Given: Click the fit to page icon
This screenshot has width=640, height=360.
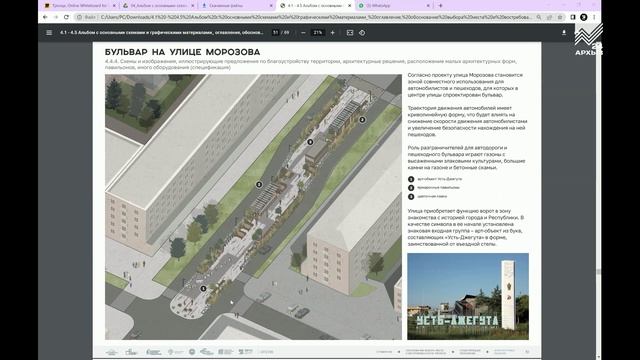Looking at the screenshot, I should pos(350,33).
